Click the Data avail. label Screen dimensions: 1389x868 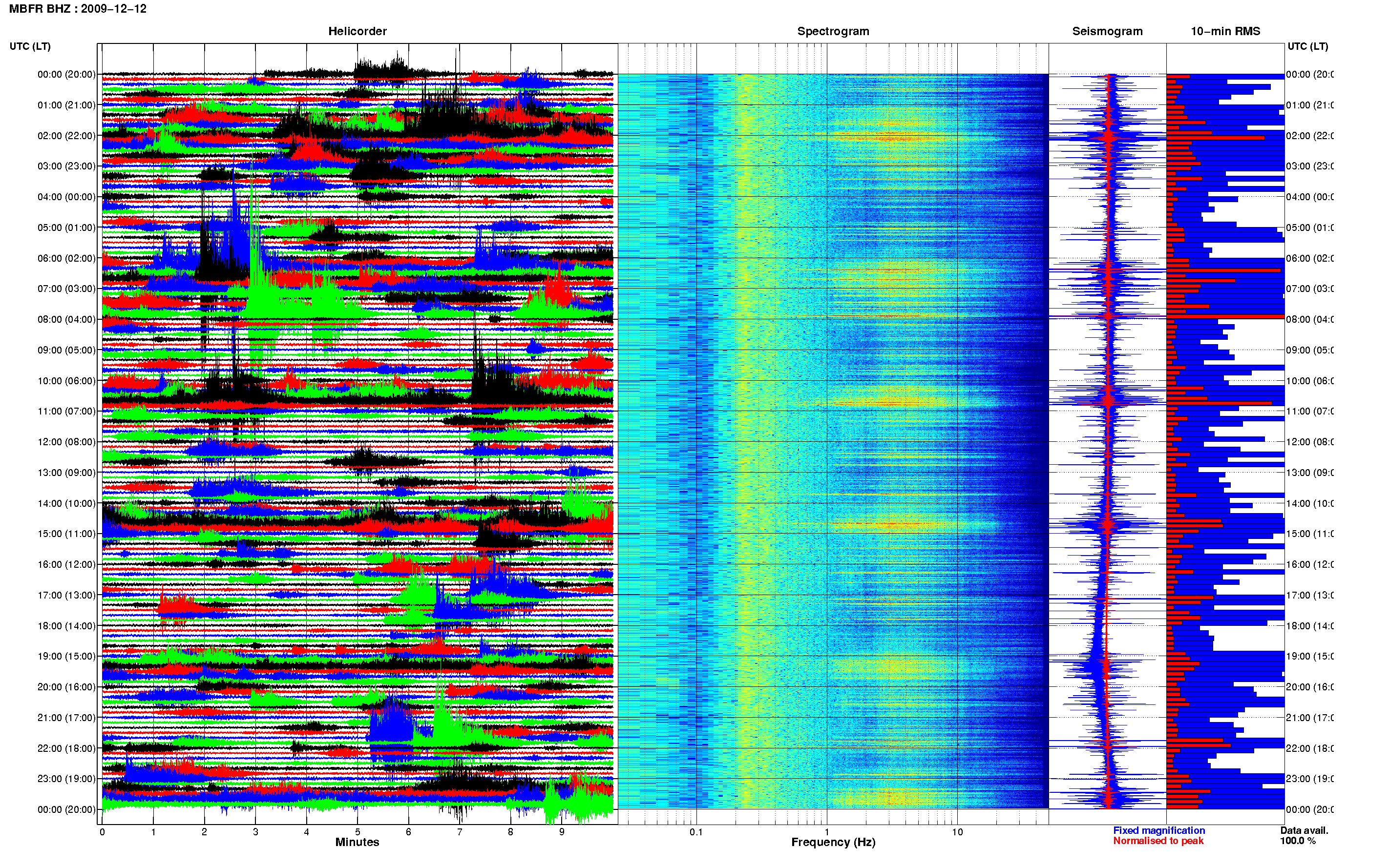click(x=1304, y=830)
